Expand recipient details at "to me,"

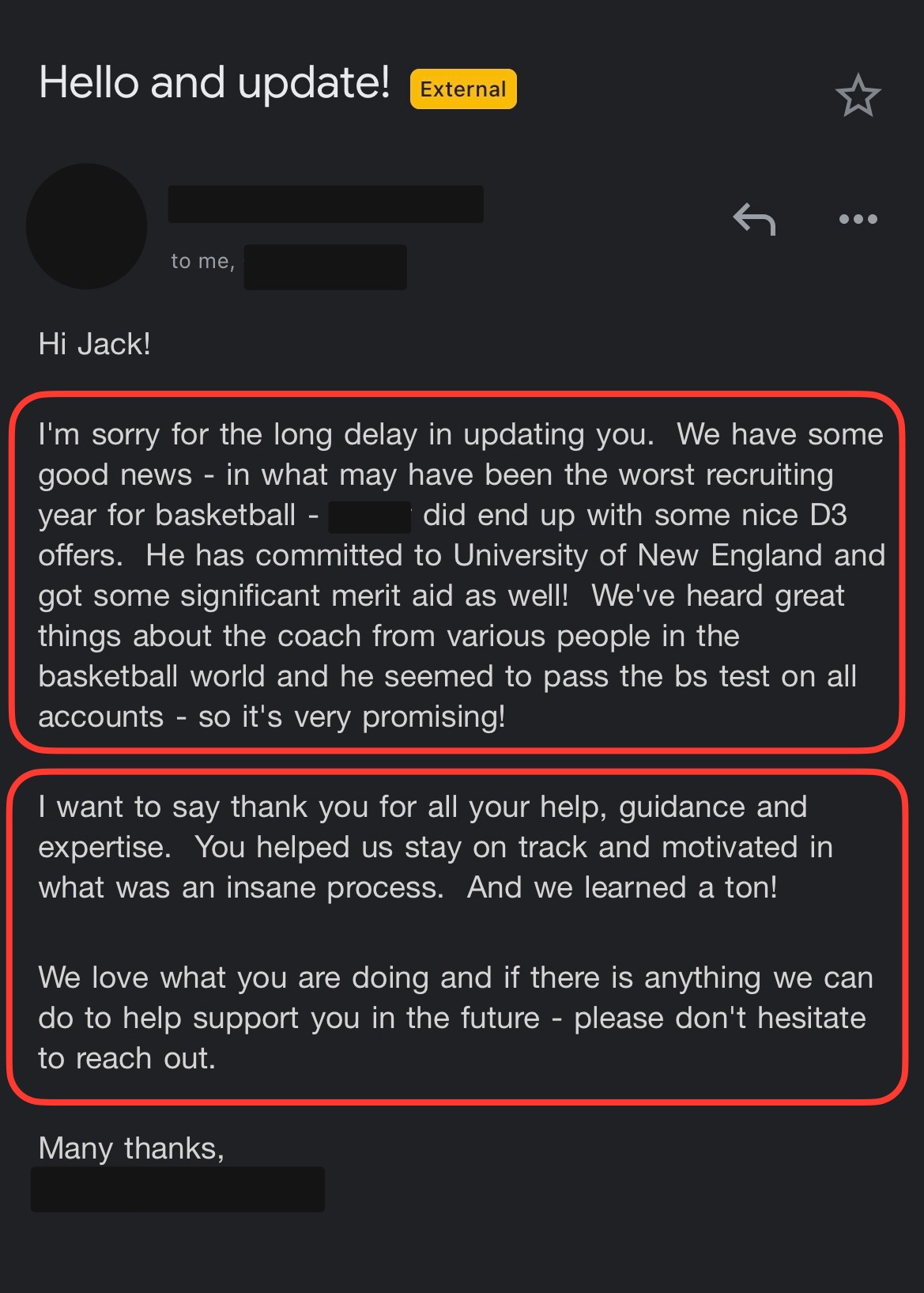[202, 261]
